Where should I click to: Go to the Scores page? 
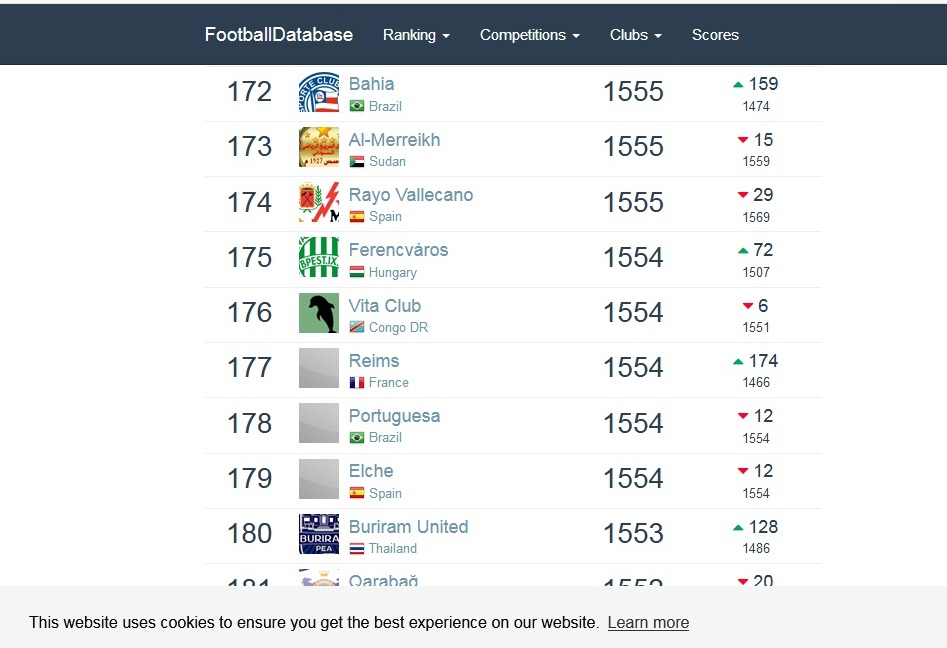point(715,35)
